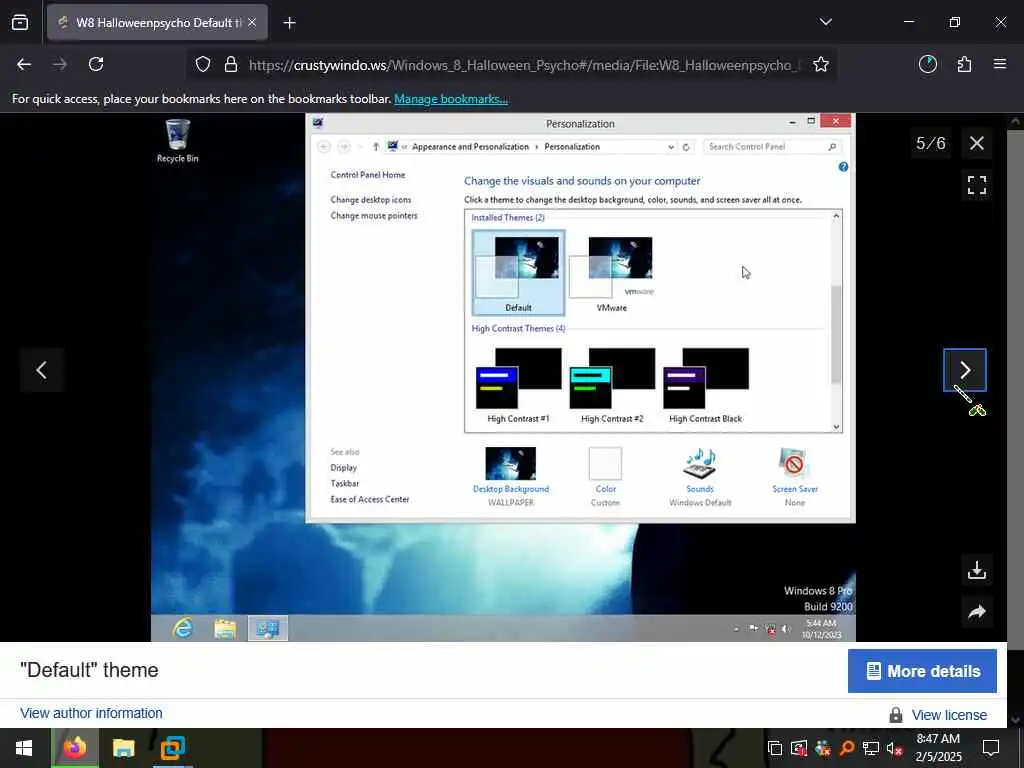Click Desktop Background in Personalization

click(511, 477)
